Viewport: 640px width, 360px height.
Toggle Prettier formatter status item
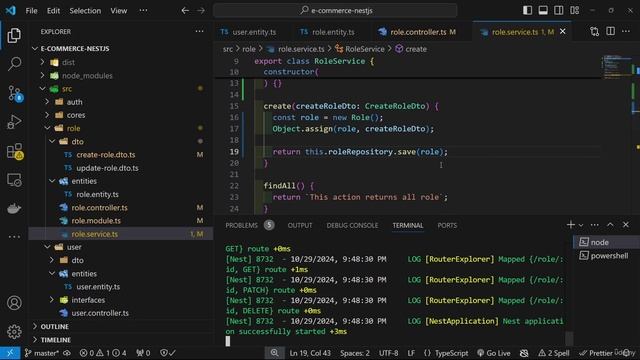click(x=595, y=353)
